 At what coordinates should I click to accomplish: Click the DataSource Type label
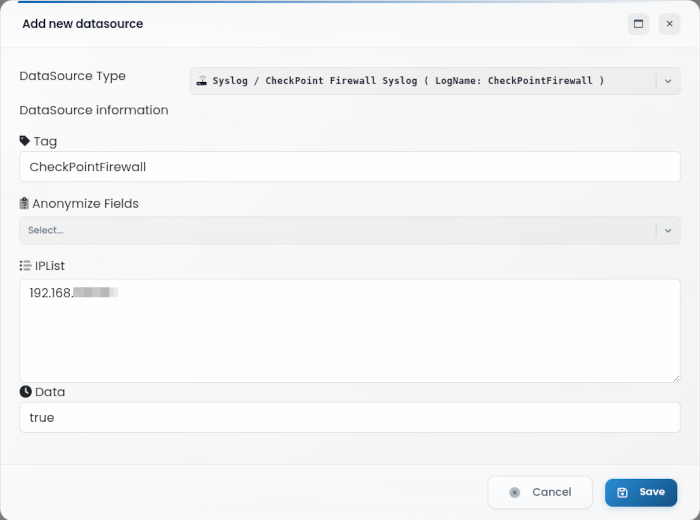(72, 76)
